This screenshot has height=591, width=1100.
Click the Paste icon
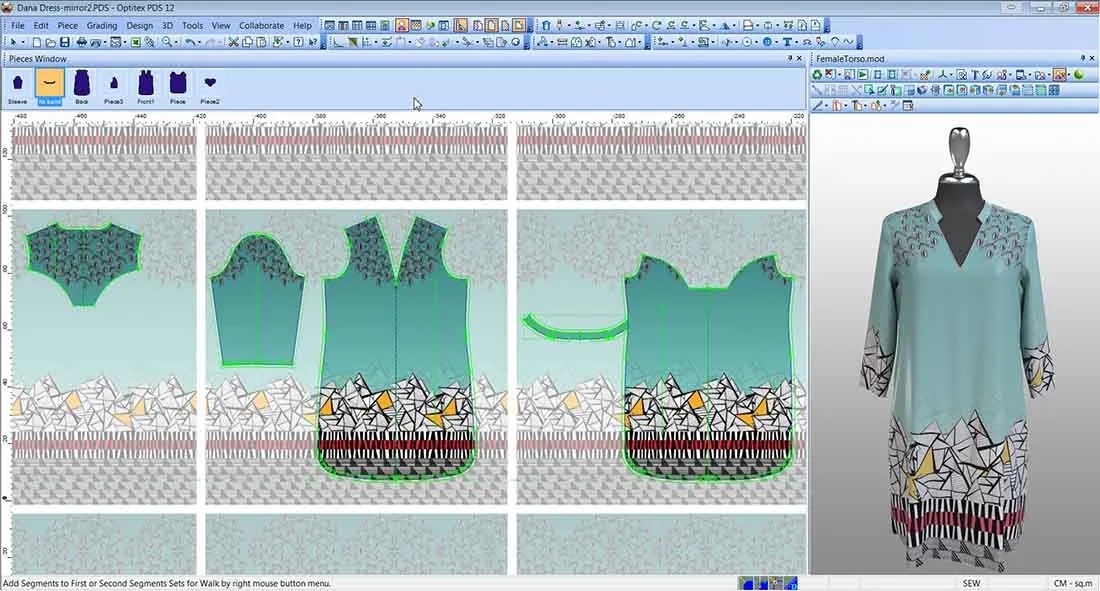[261, 42]
